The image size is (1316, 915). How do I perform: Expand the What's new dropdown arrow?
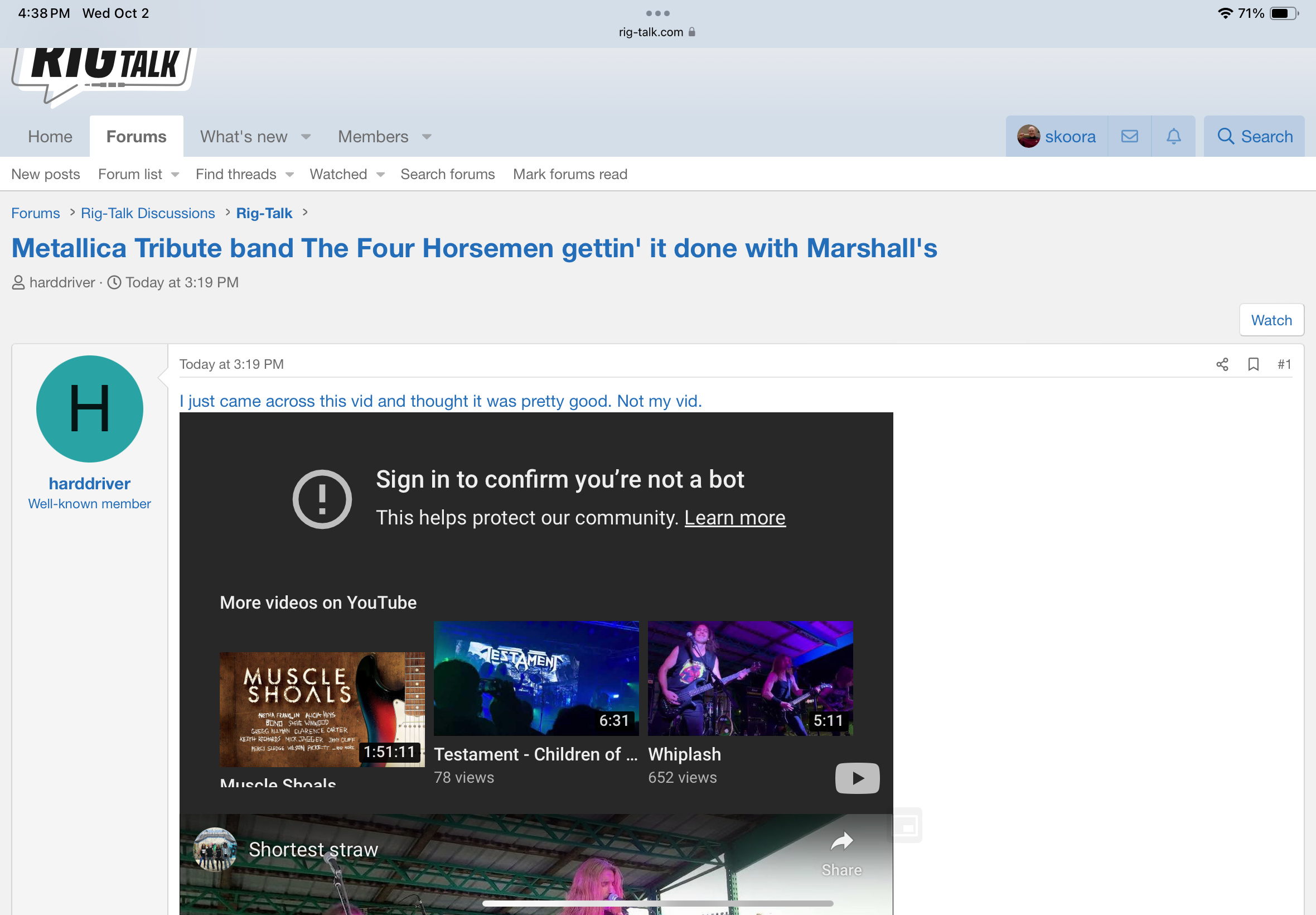click(x=306, y=137)
